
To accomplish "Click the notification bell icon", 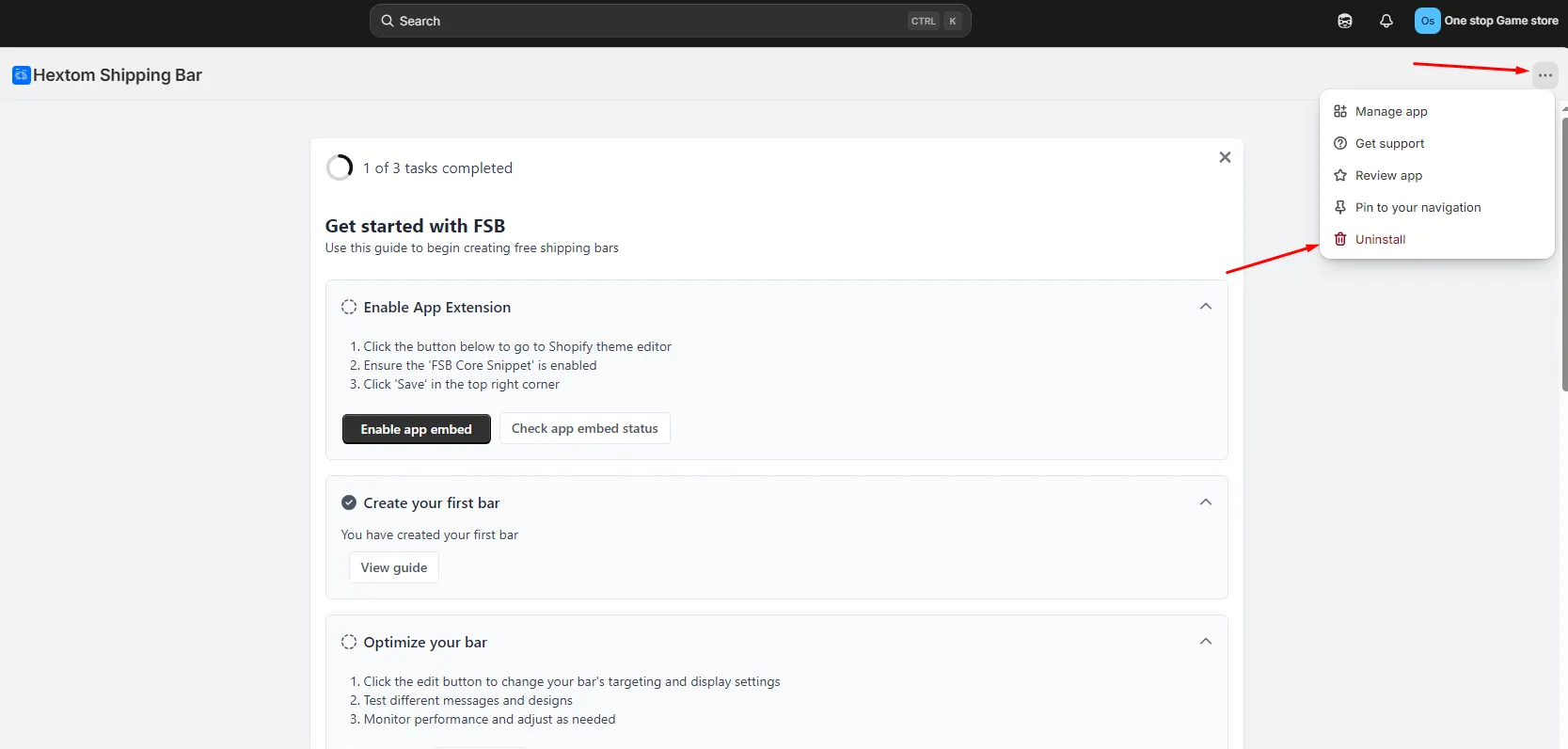I will 1386,21.
